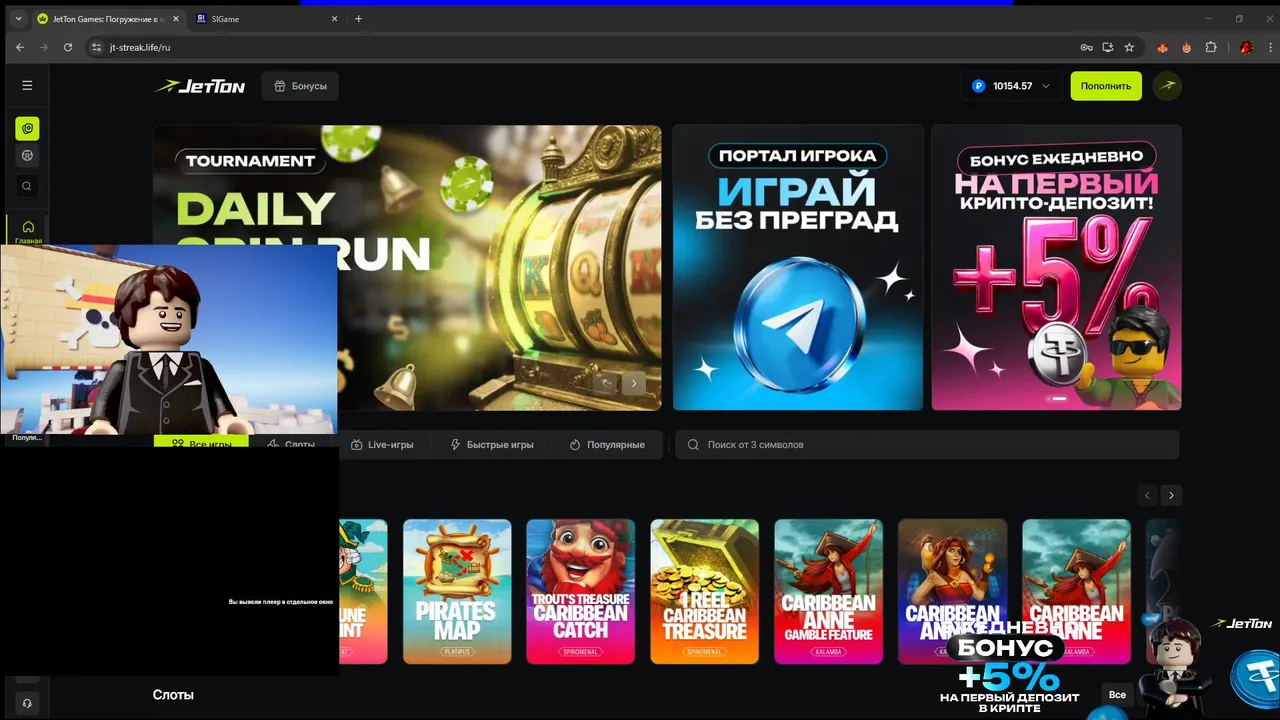Open the Extensions puzzle icon
Viewport: 1280px width, 720px height.
tap(1211, 47)
